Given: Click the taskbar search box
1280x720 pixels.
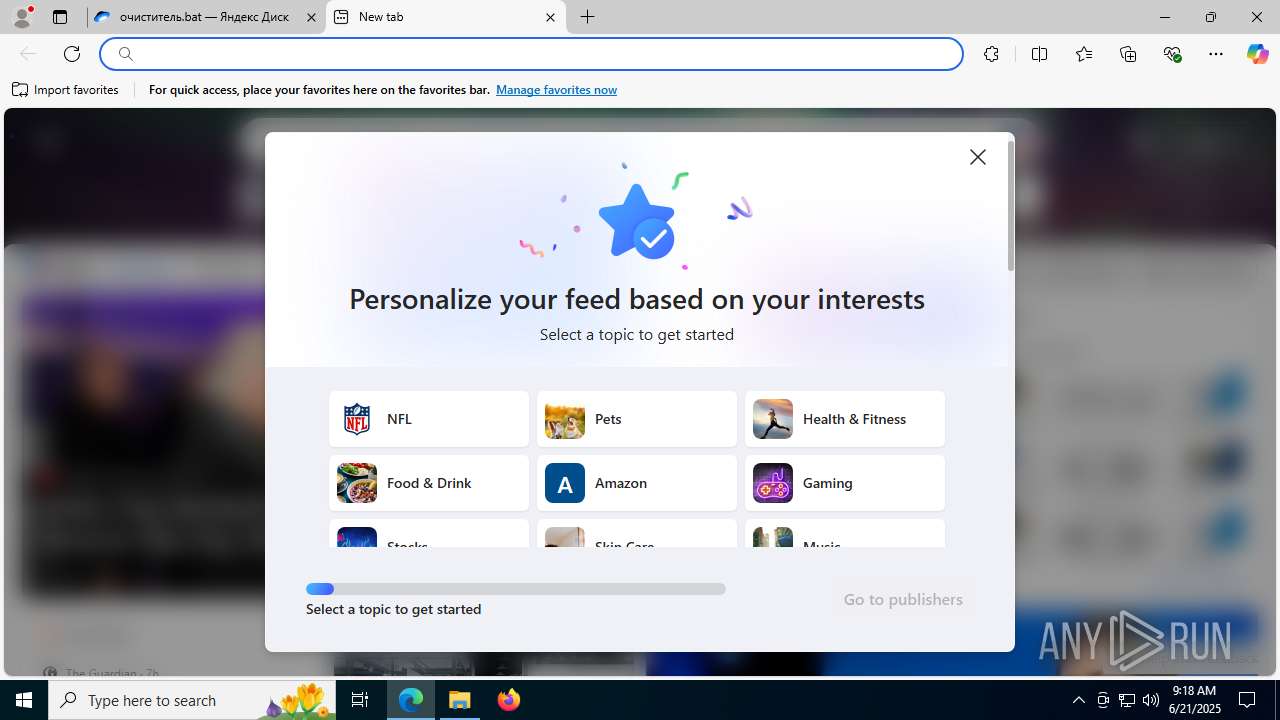Looking at the screenshot, I should coord(192,700).
